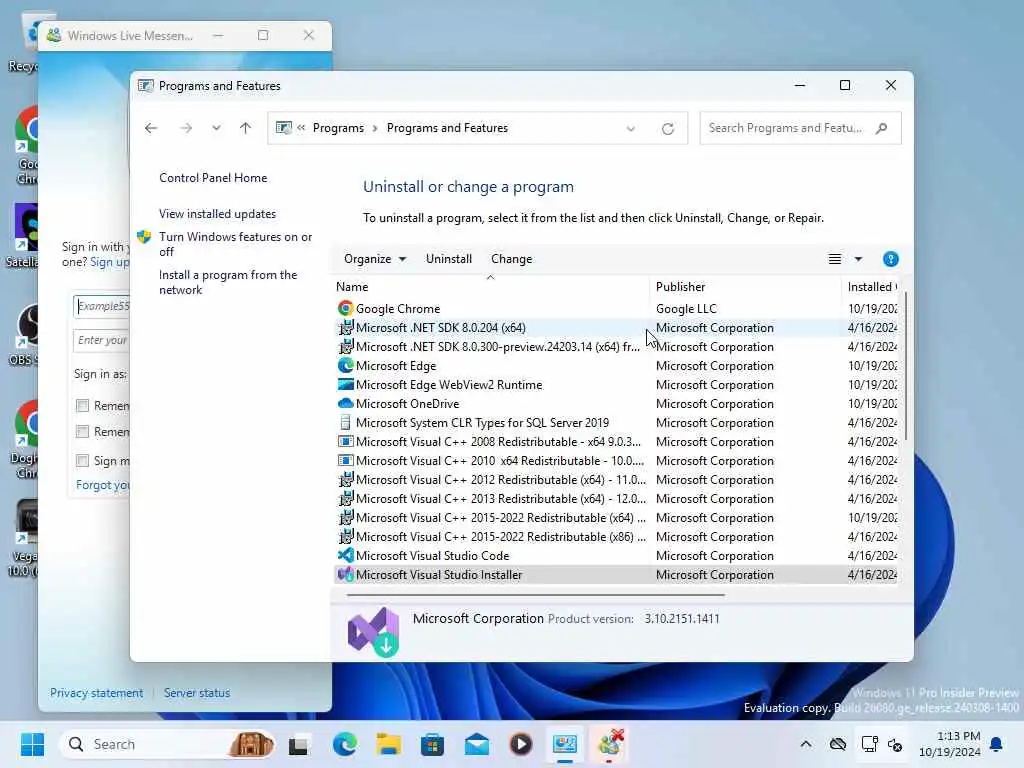Click the Messenger password input field
Screen dimensions: 1024x768
pos(102,340)
